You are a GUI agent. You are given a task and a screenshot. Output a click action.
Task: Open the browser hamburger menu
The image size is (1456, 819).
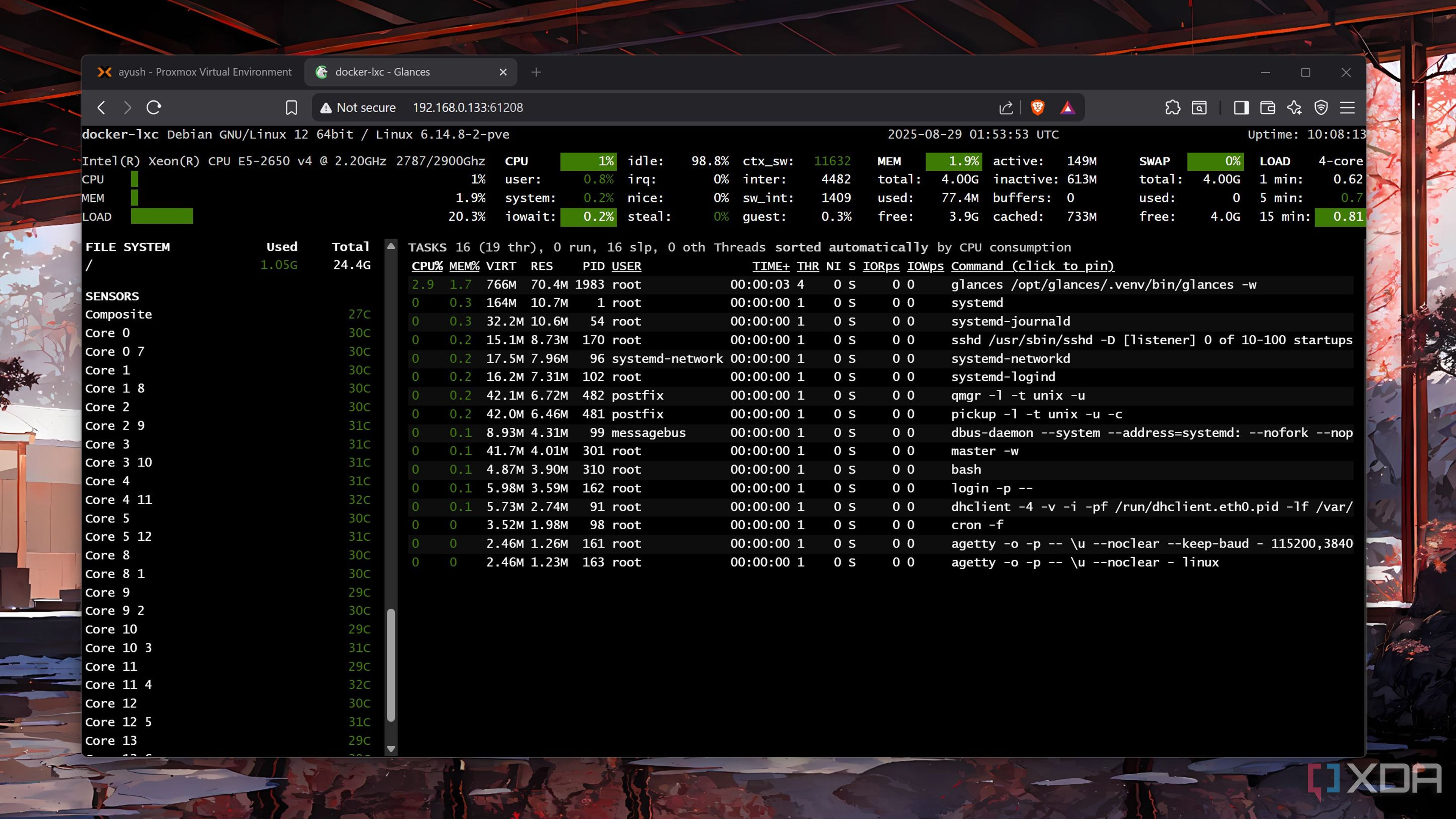click(1348, 107)
